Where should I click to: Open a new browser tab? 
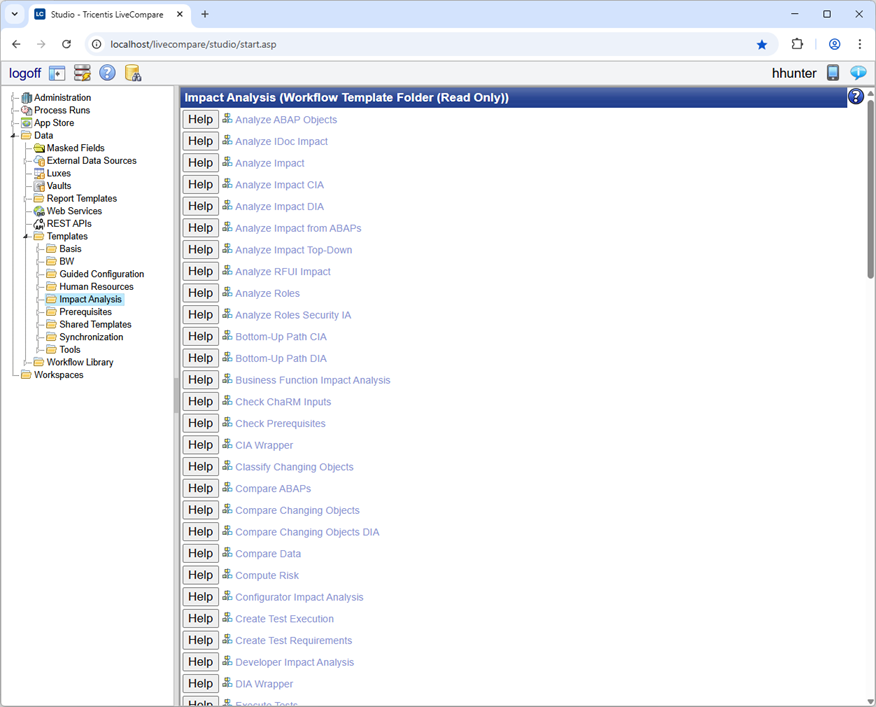[x=205, y=14]
